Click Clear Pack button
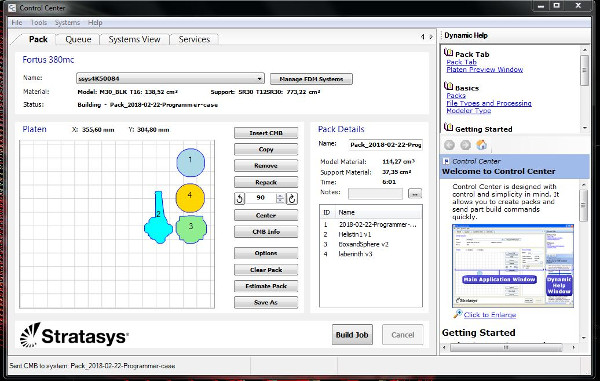 (266, 270)
